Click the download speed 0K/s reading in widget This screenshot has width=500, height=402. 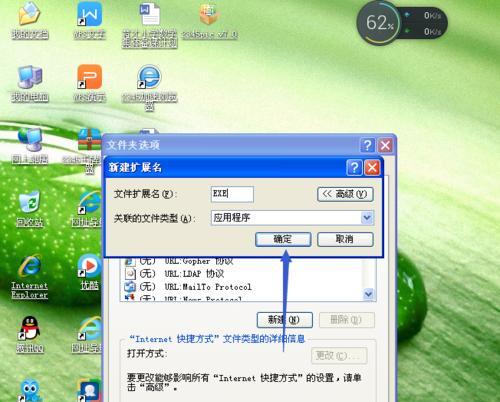pos(432,31)
